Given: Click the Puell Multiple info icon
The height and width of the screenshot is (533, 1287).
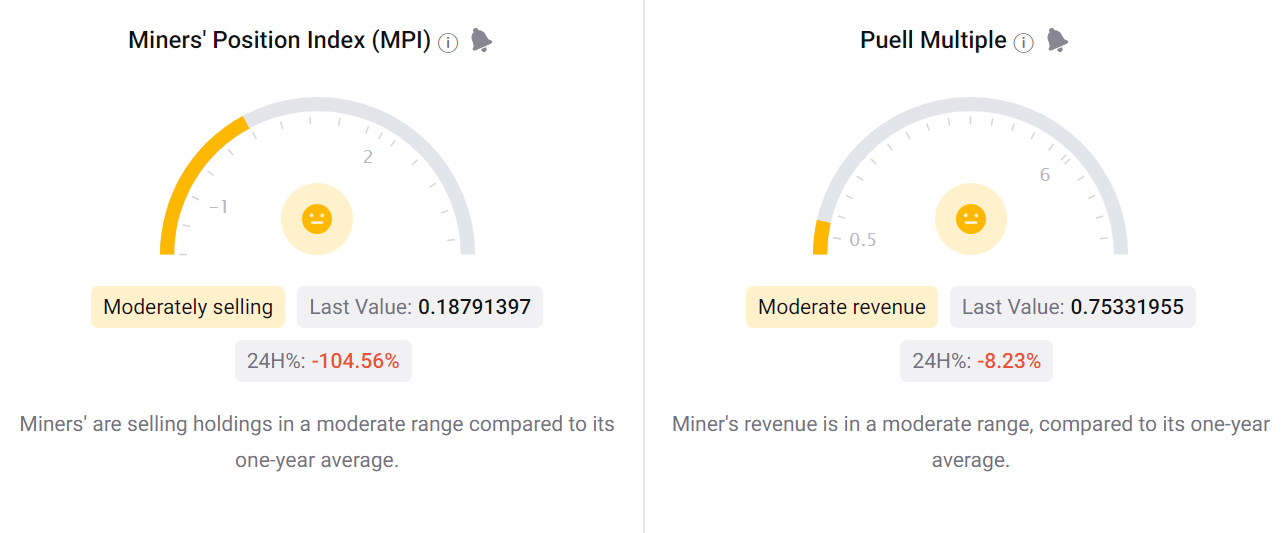Looking at the screenshot, I should pyautogui.click(x=1023, y=42).
